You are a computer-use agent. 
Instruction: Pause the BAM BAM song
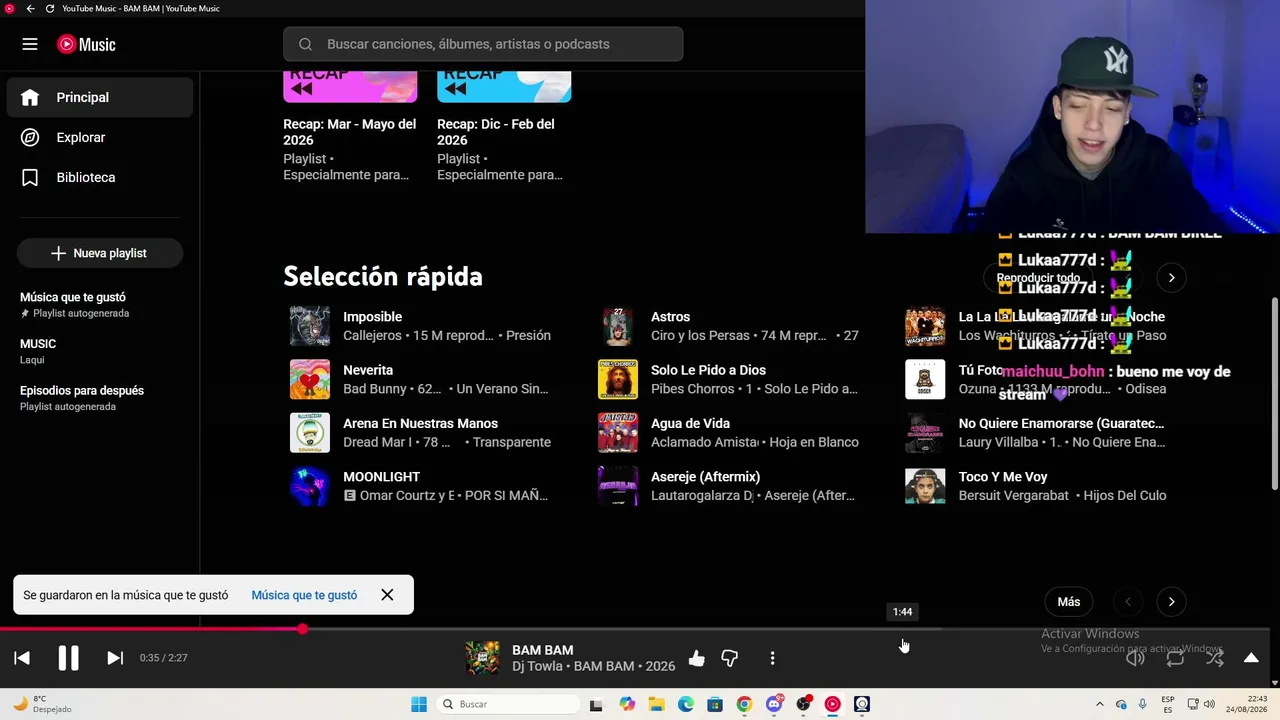point(68,658)
